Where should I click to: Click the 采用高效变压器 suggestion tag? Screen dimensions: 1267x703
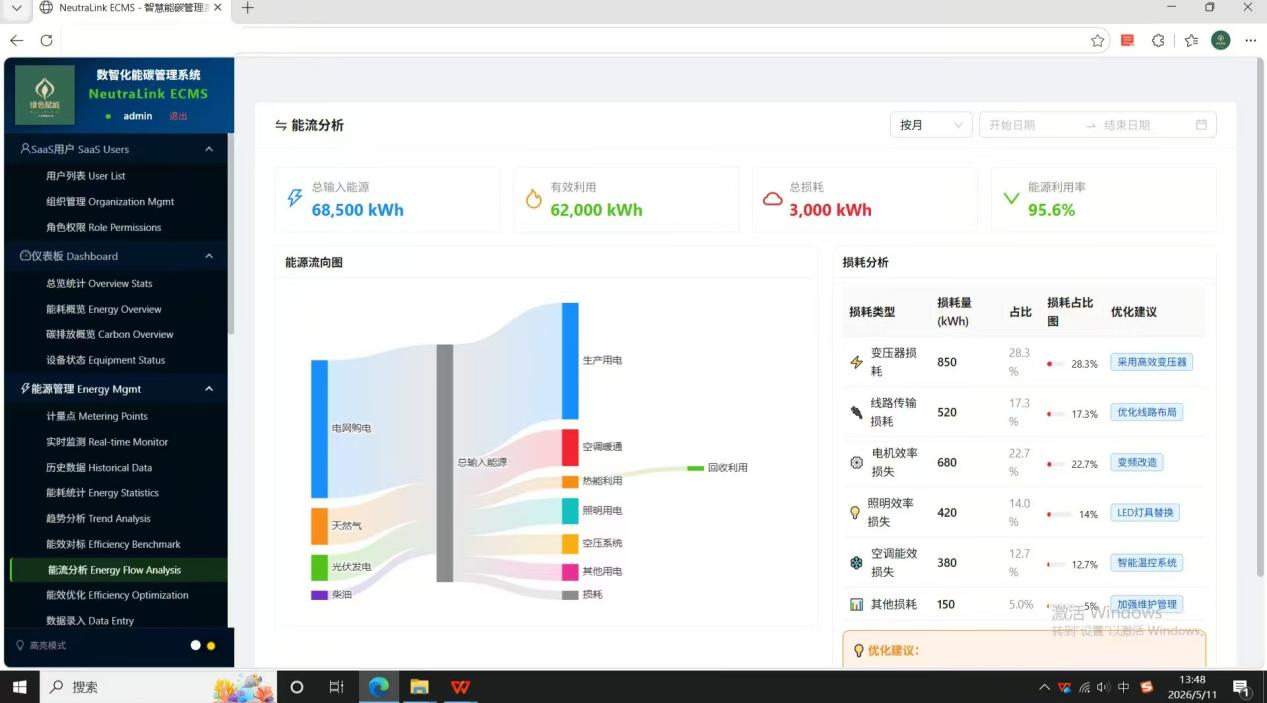coord(1151,362)
